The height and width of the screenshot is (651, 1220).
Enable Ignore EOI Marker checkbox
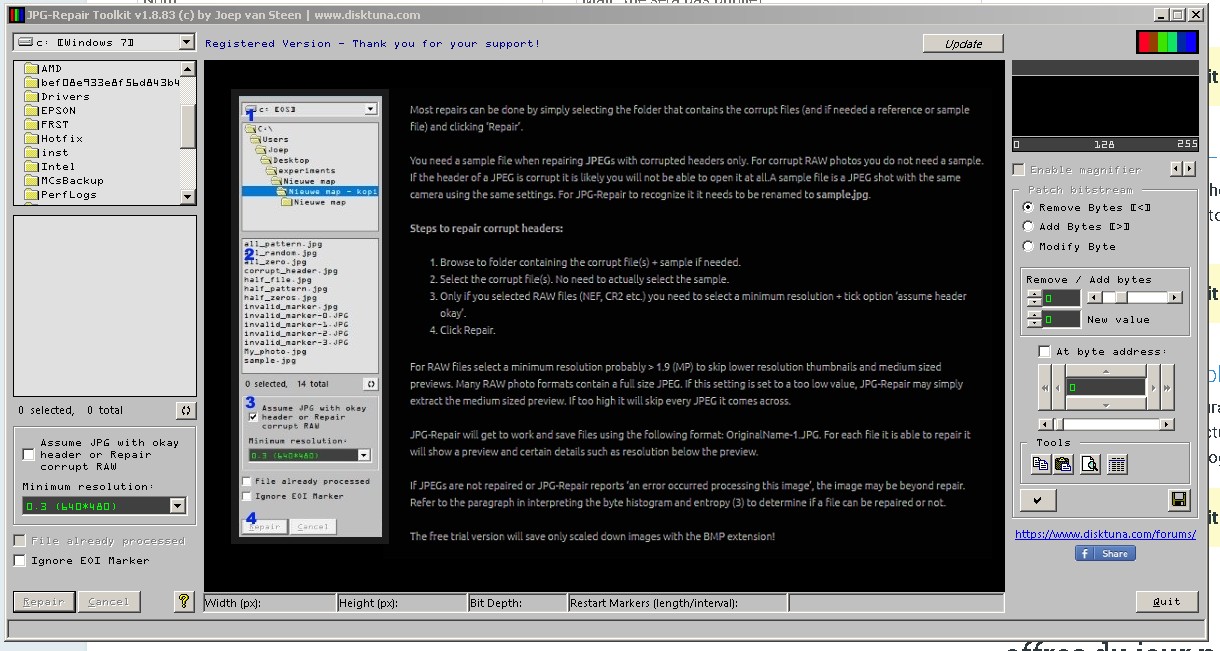20,561
